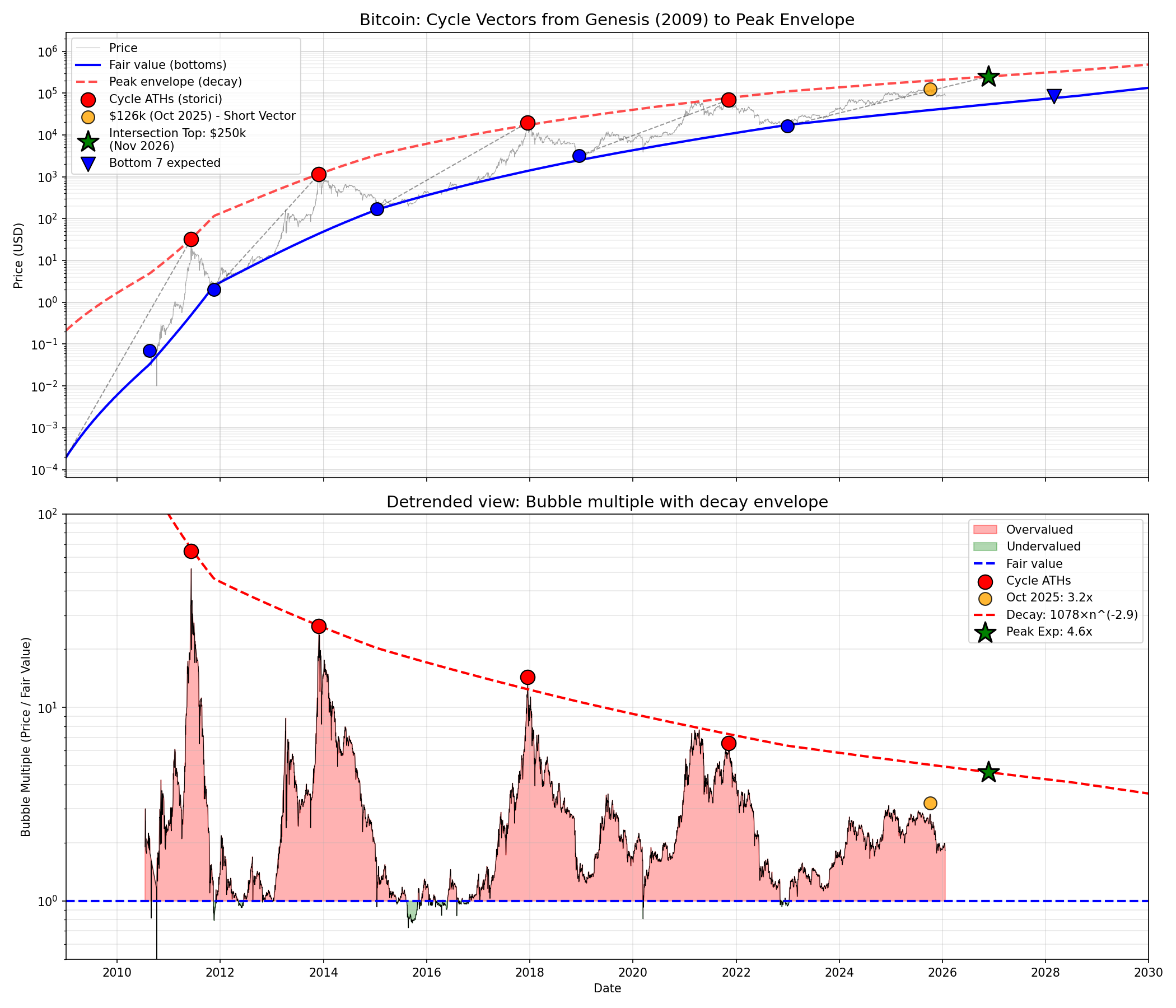Click the blue bottom dot near 2023 on the fair value line
The height and width of the screenshot is (1008, 1176).
point(787,126)
